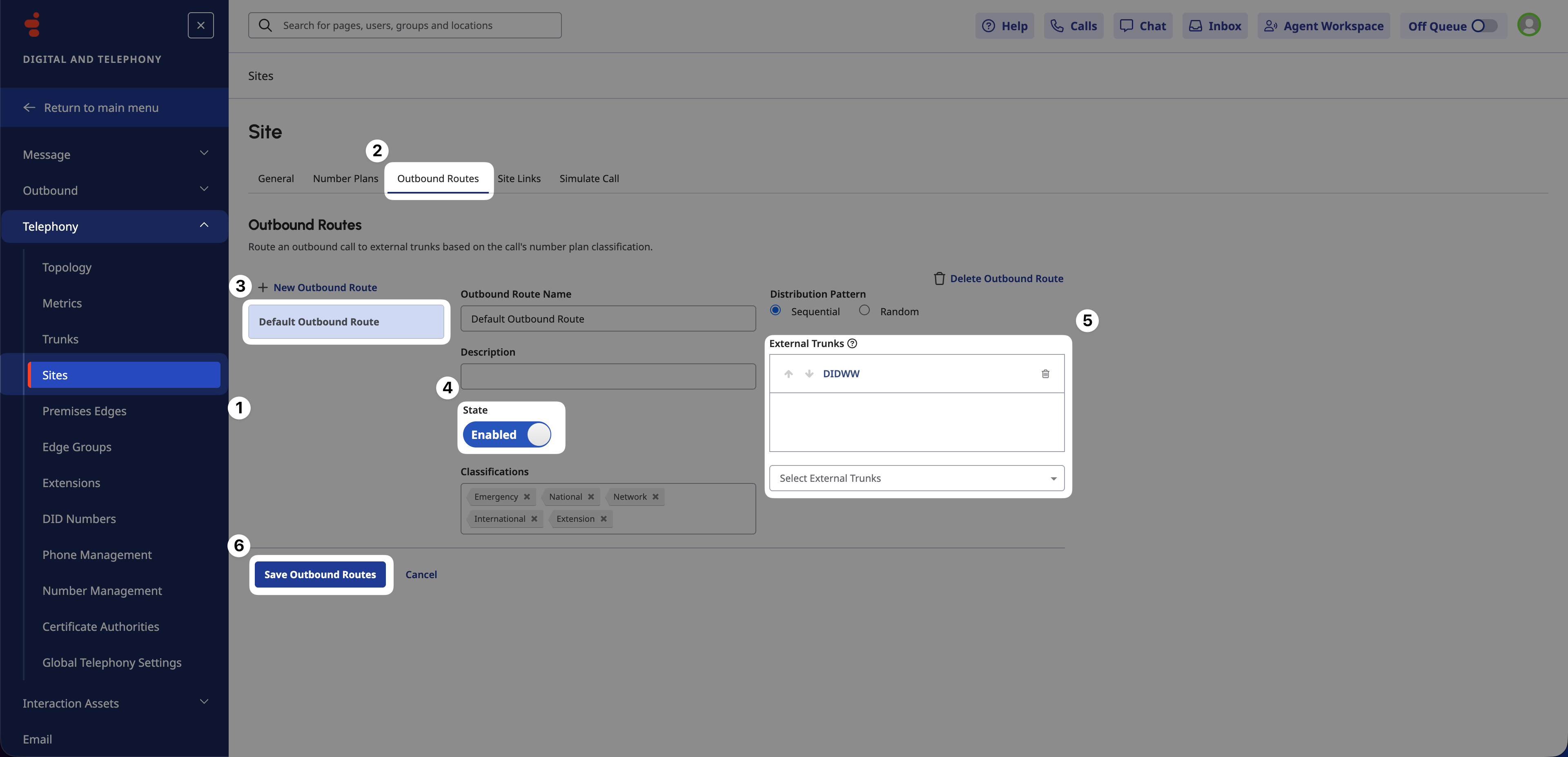Click Save Outbound Routes button
Image resolution: width=1568 pixels, height=757 pixels.
(320, 574)
